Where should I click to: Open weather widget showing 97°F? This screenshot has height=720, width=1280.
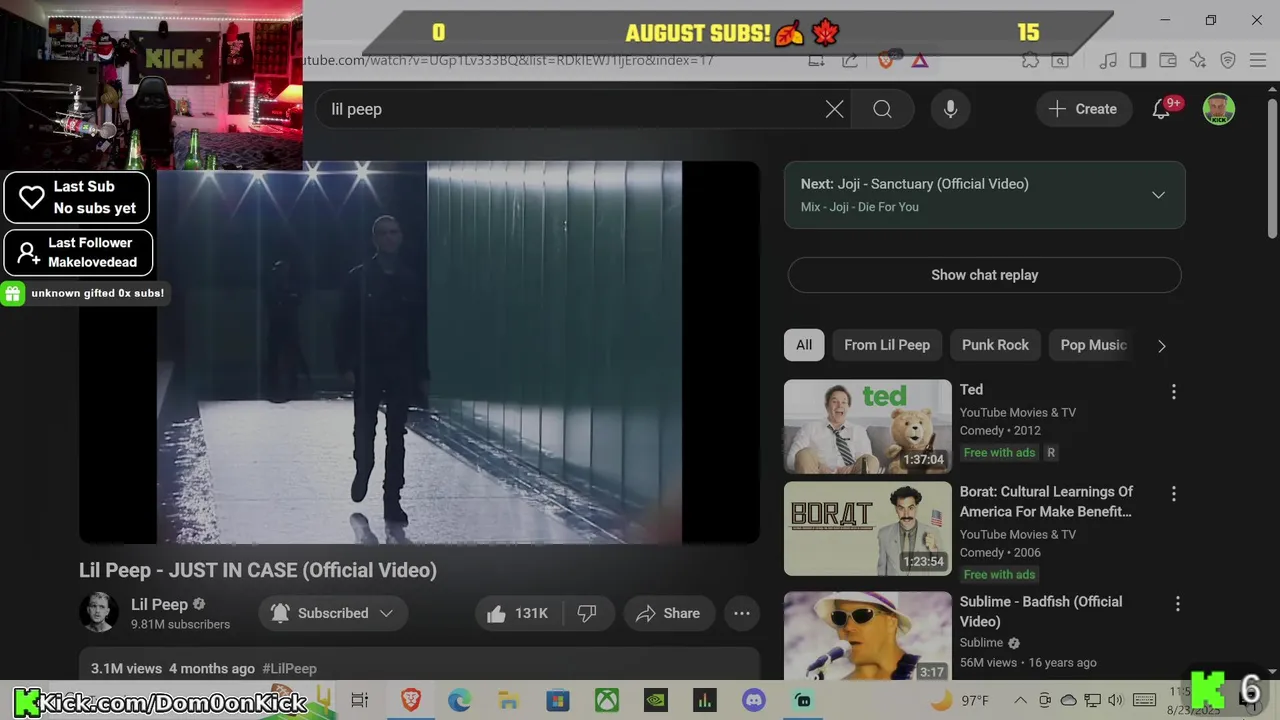pos(960,700)
